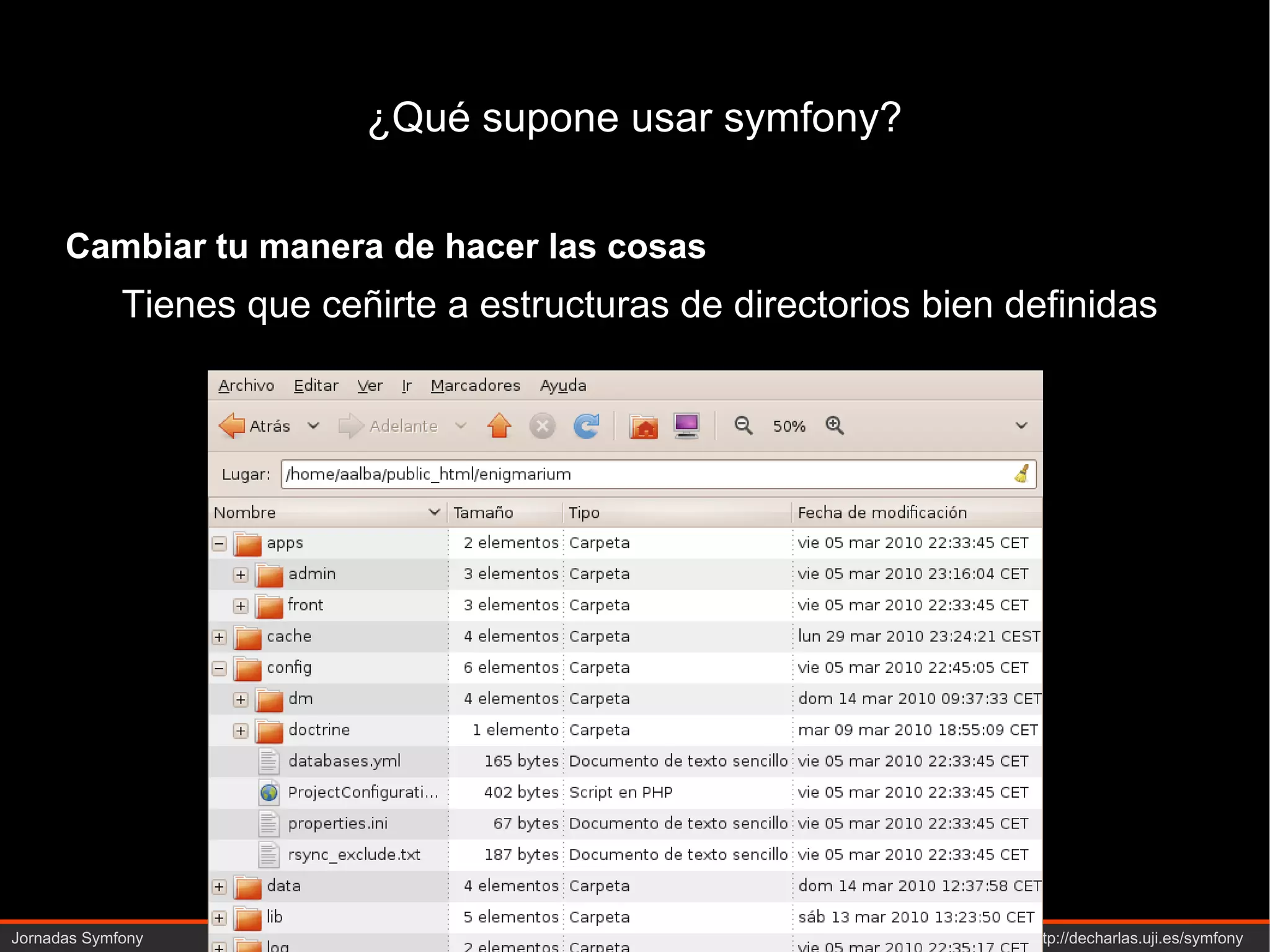Open the toolbar overflow chevron
The width and height of the screenshot is (1270, 952).
[x=1021, y=426]
